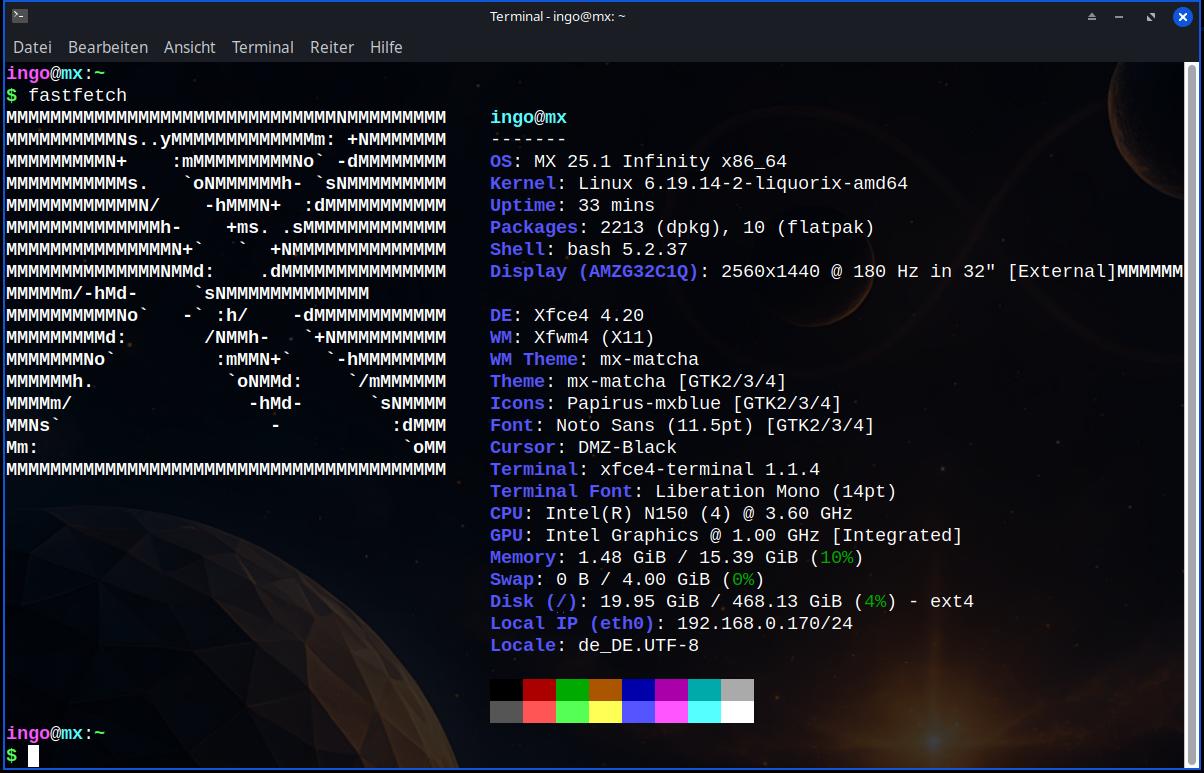Click the dark red color block
This screenshot has height=773, width=1204.
pyautogui.click(x=539, y=690)
